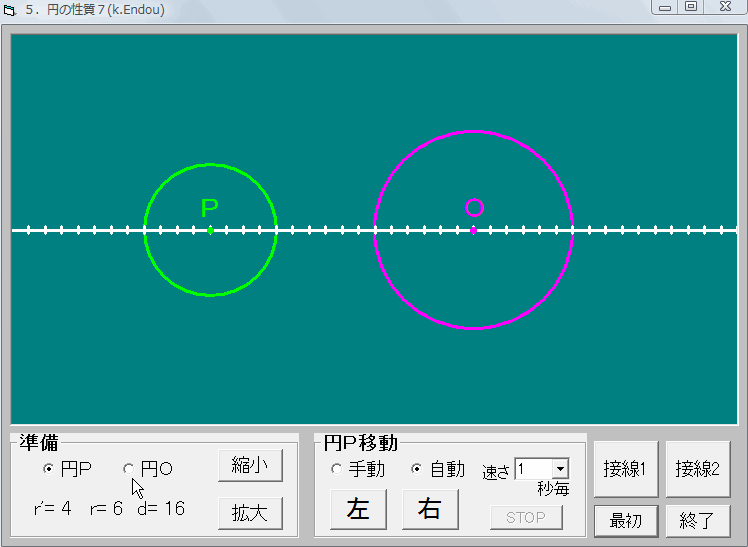Viewport: 748px width, 547px height.
Task: Minimize the 円の性質7 window
Action: pos(665,7)
